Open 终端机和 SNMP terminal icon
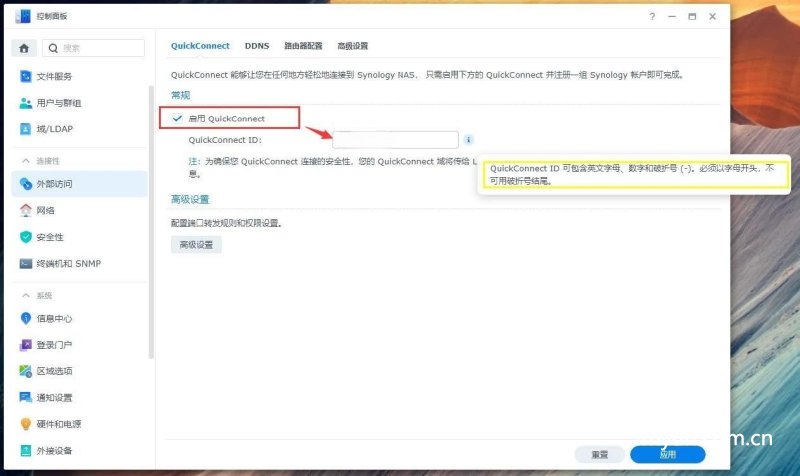 (26, 263)
